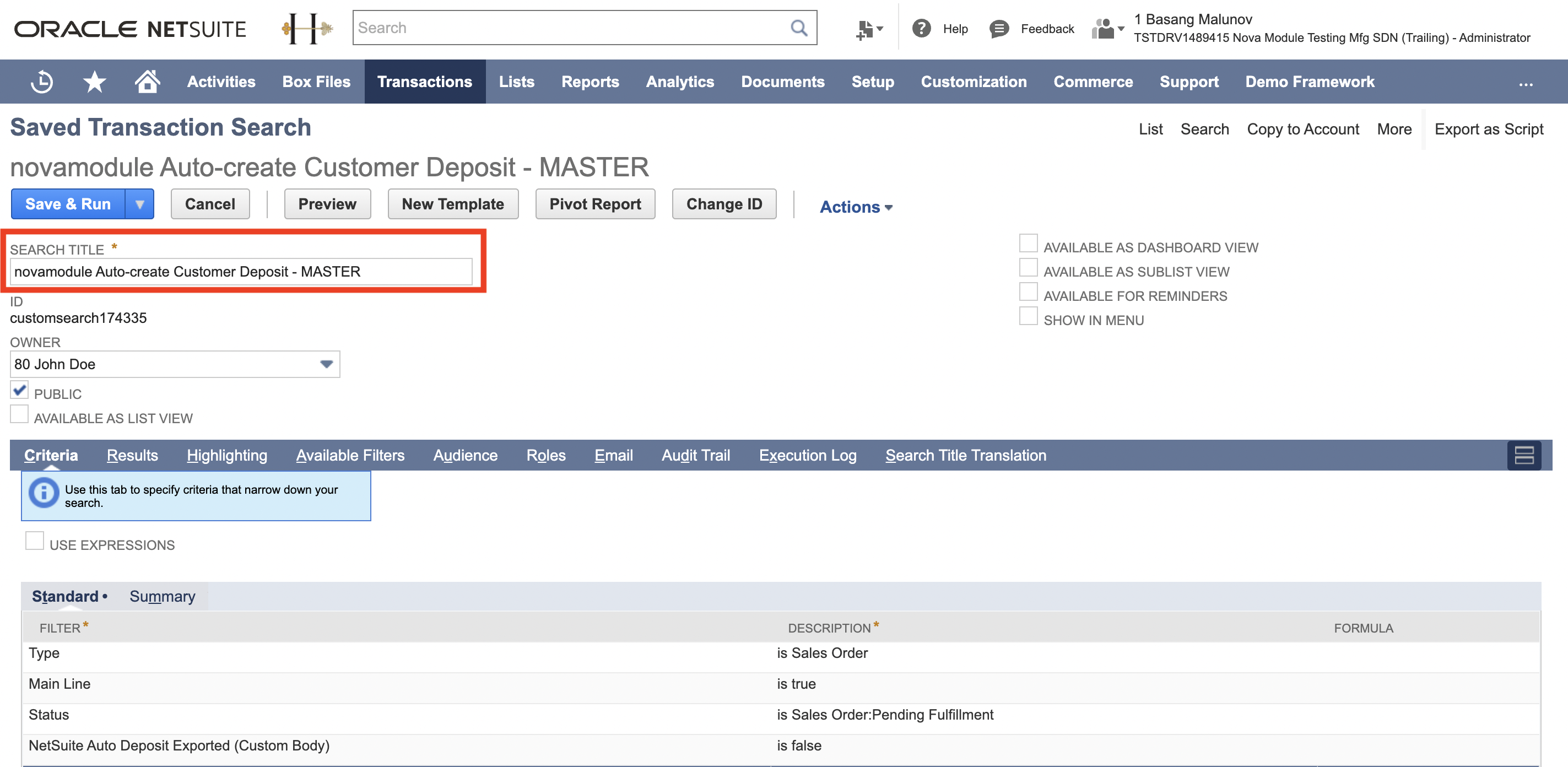Open Search Title Translation tab
Screen dimensions: 1568x767
point(965,455)
